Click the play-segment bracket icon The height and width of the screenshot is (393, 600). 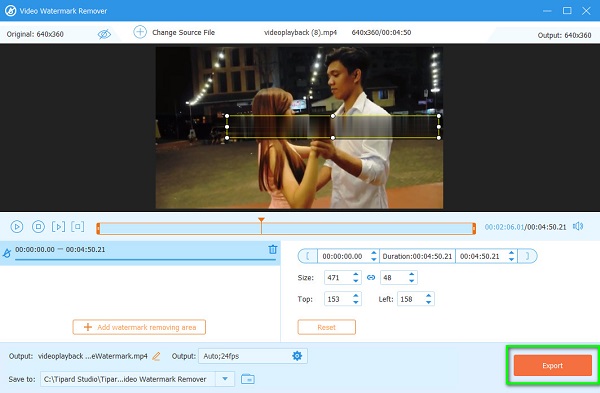pyautogui.click(x=58, y=227)
